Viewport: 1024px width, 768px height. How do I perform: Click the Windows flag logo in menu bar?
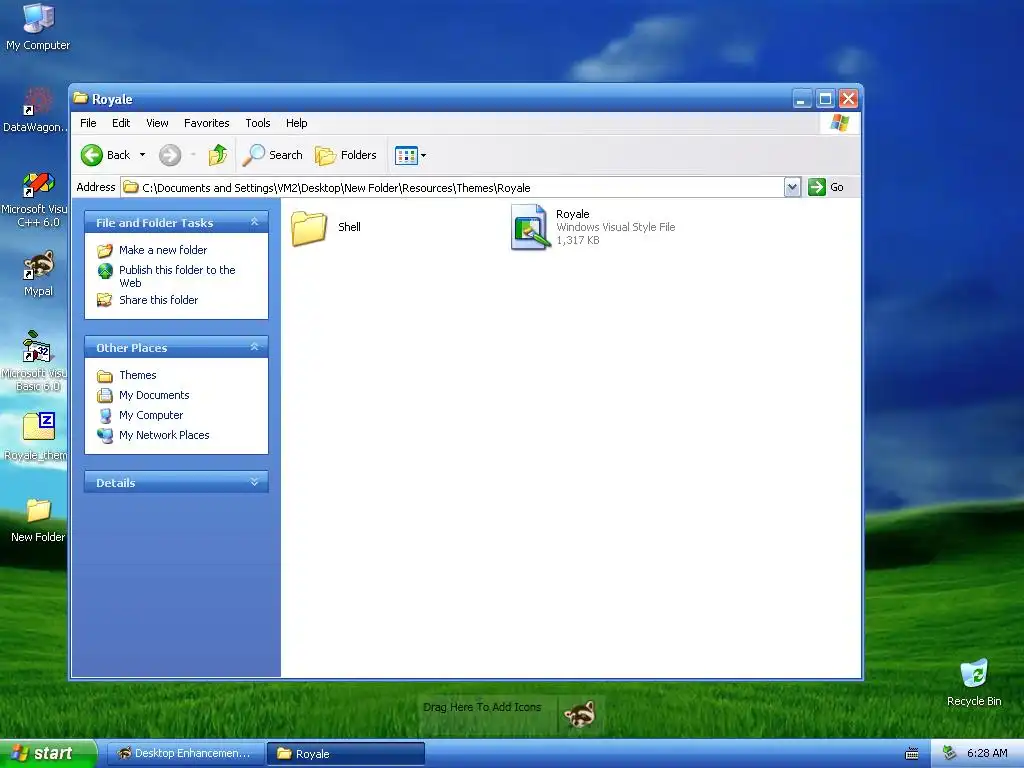point(839,123)
